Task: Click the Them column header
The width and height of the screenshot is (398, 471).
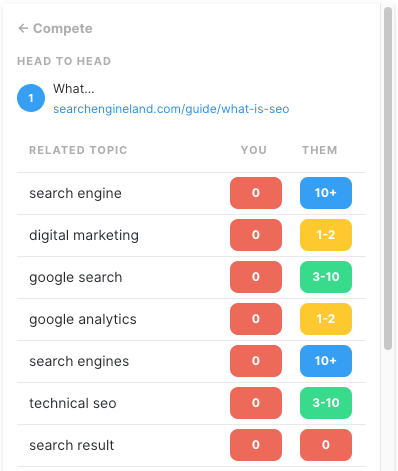Action: click(x=320, y=150)
